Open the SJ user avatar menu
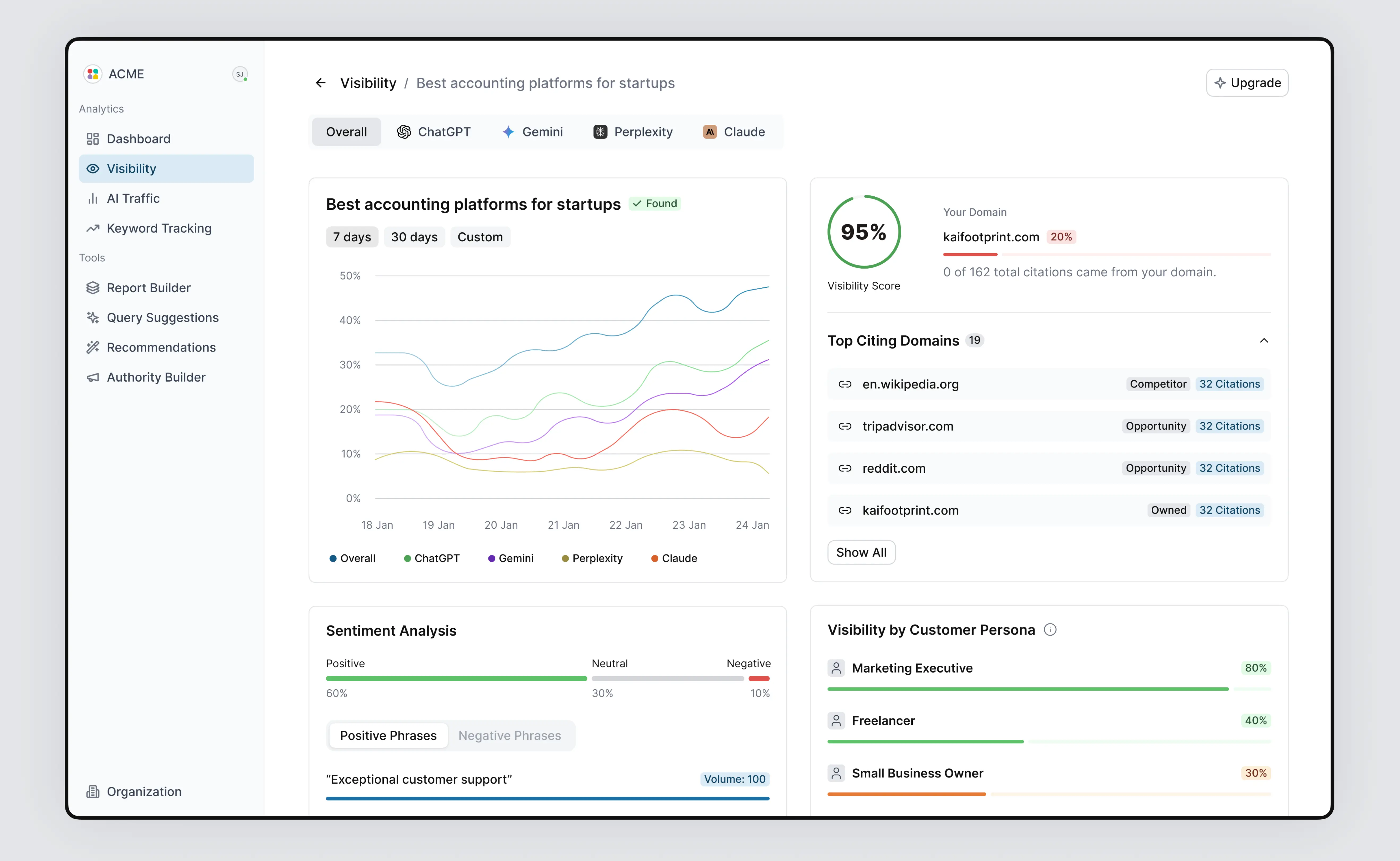This screenshot has height=861, width=1400. point(240,75)
